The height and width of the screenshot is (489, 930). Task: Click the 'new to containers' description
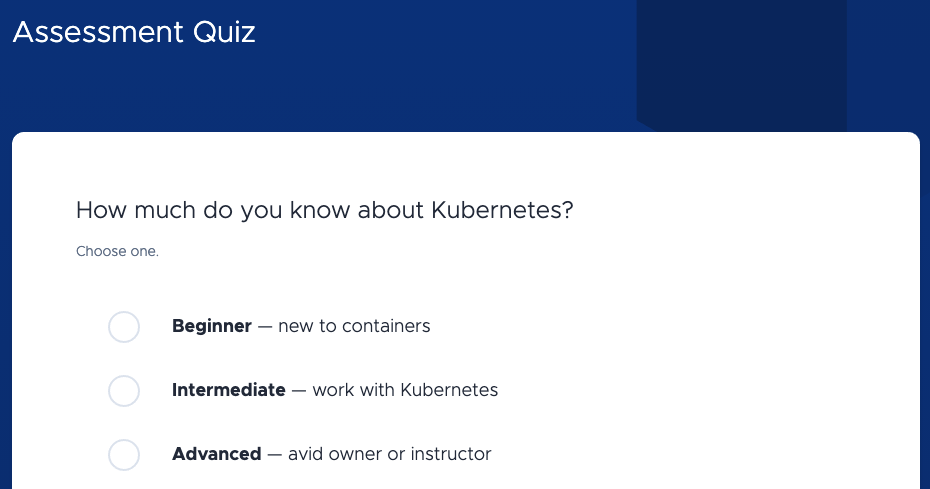tap(354, 327)
